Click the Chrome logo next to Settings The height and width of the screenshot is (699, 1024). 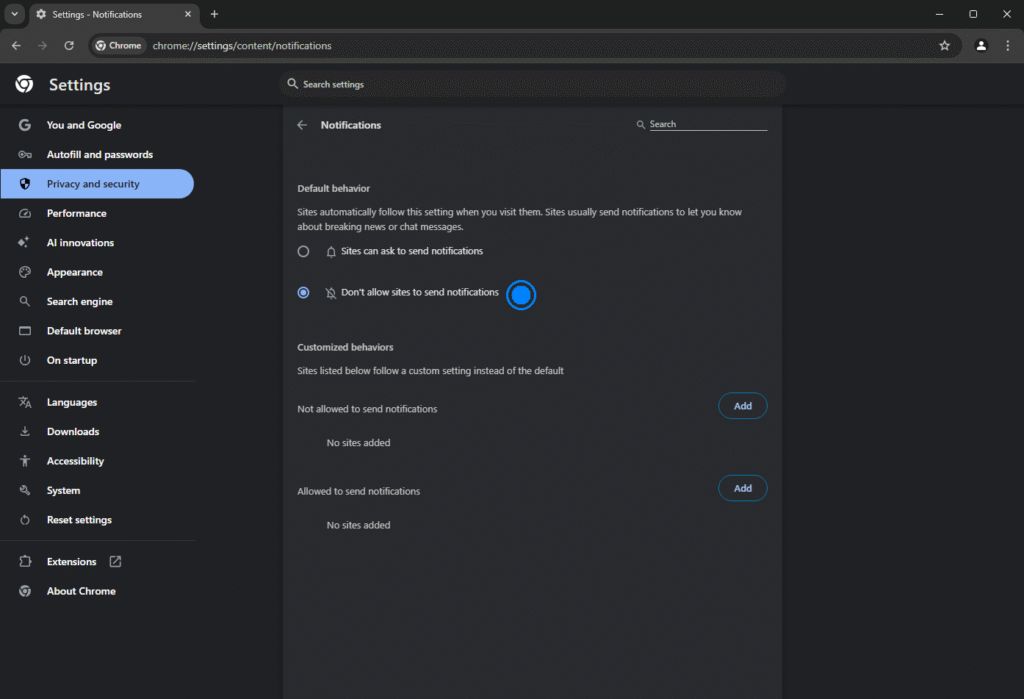pyautogui.click(x=25, y=85)
